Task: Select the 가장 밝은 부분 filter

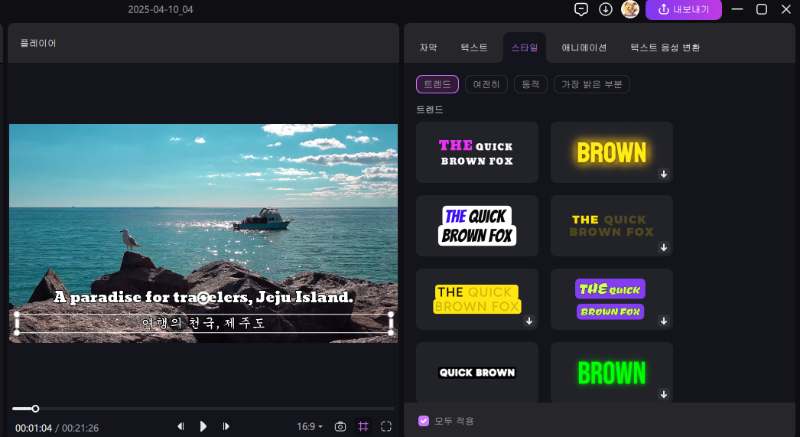Action: tap(592, 84)
